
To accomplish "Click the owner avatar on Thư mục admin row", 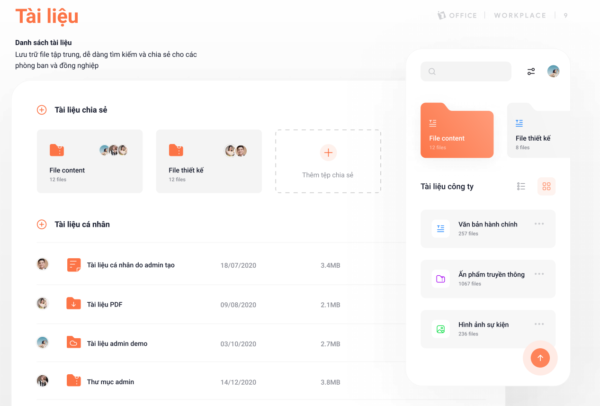I will coord(42,381).
